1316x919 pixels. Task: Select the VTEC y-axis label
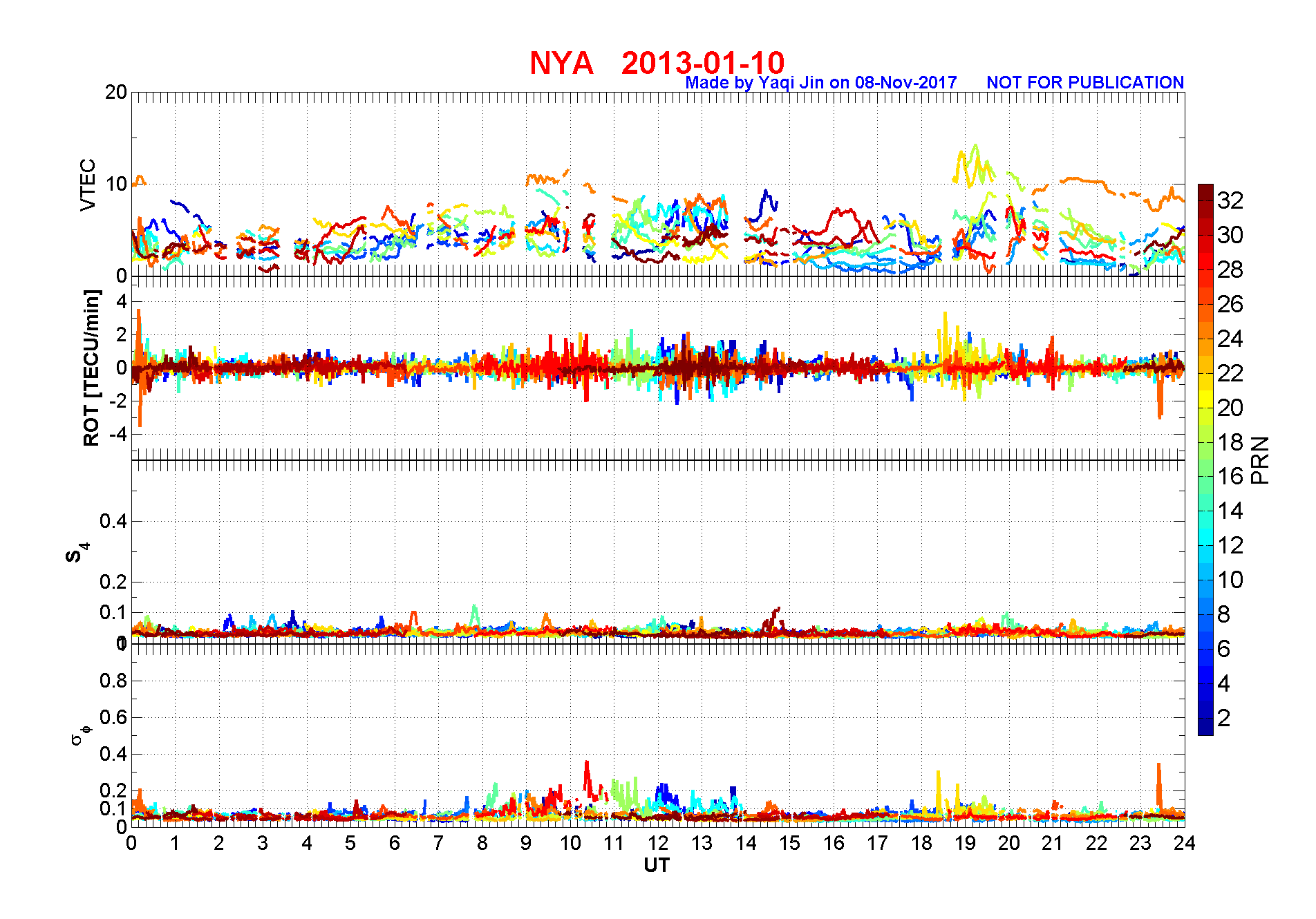(x=88, y=184)
